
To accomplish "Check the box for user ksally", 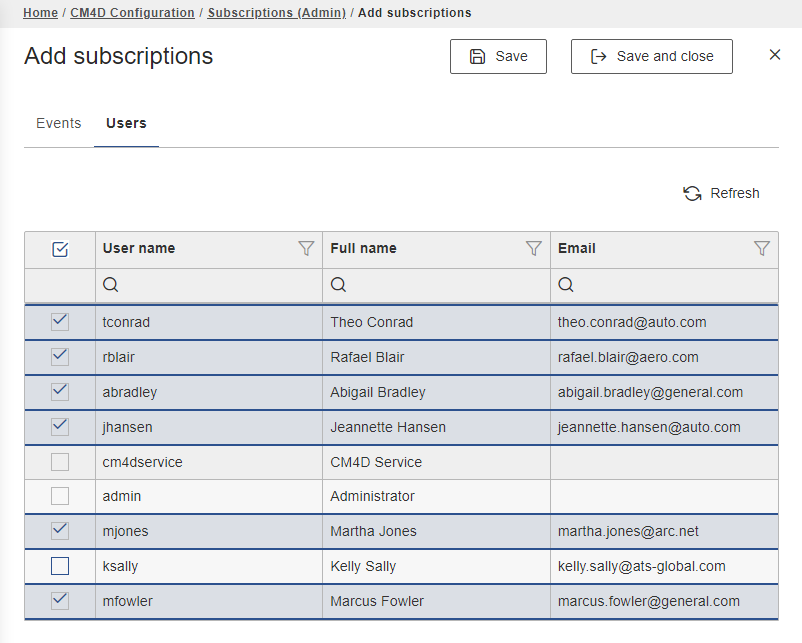I will pyautogui.click(x=60, y=566).
